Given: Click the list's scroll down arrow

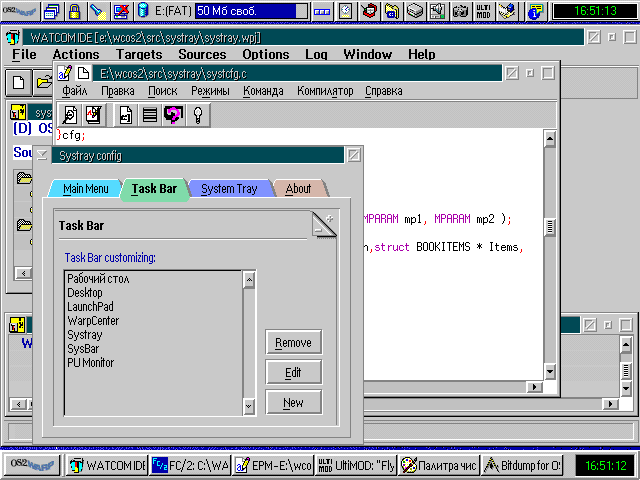Looking at the screenshot, I should point(249,407).
